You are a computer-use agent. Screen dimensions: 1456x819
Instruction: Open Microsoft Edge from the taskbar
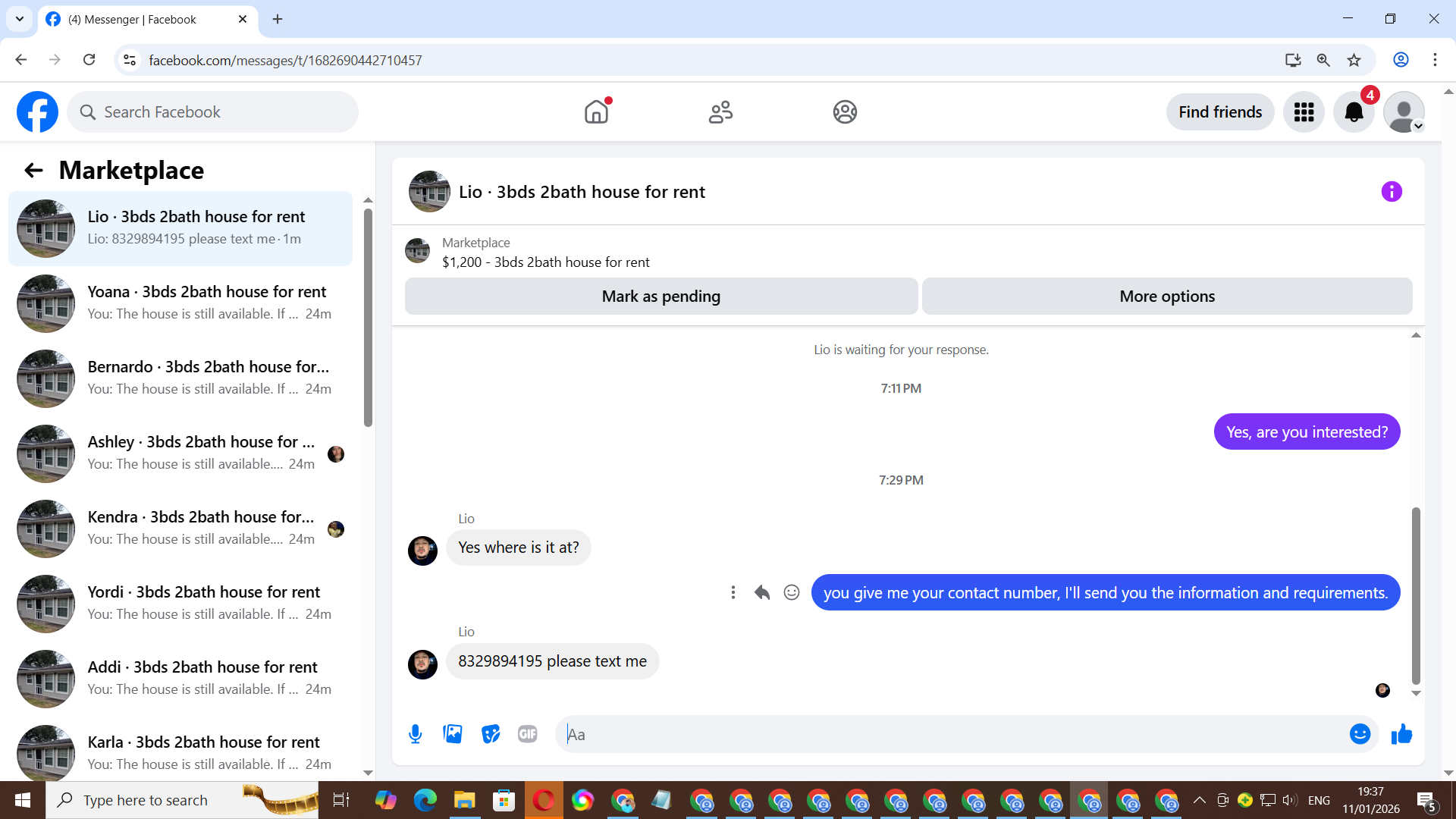[425, 800]
